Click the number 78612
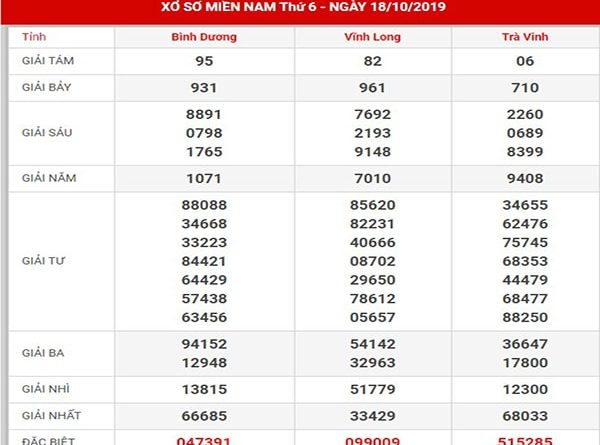The width and height of the screenshot is (600, 445). (x=372, y=298)
